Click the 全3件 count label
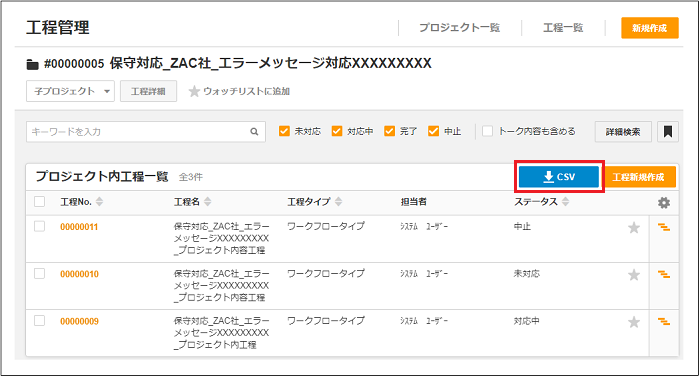The width and height of the screenshot is (700, 377). [x=191, y=177]
